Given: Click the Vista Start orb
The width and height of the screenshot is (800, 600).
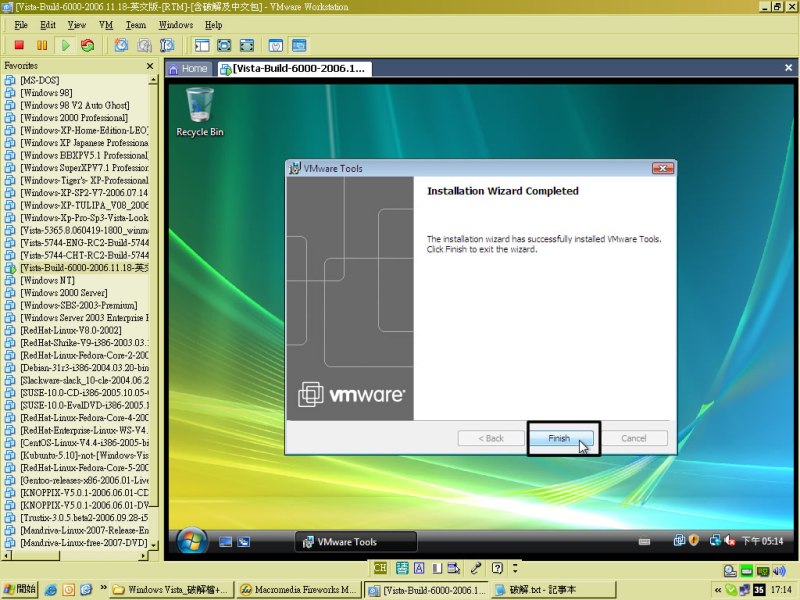Looking at the screenshot, I should point(192,540).
